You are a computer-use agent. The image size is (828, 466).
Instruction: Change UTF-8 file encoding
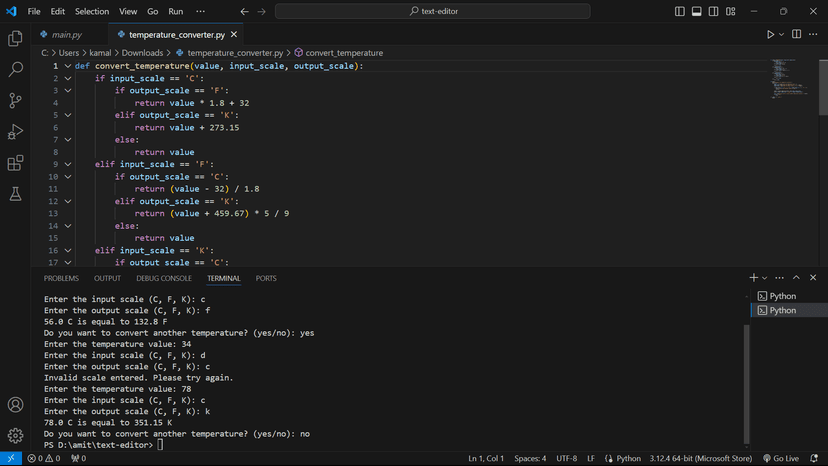coord(567,459)
